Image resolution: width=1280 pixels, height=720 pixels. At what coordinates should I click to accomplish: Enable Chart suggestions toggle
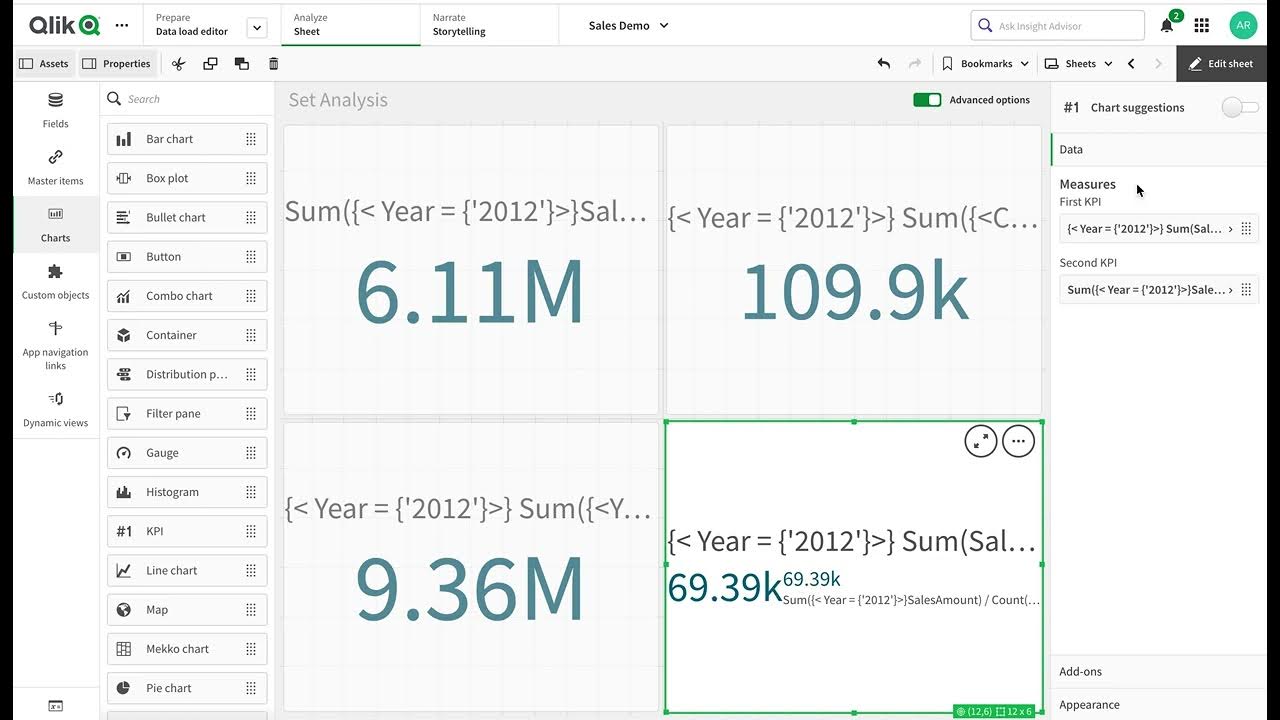[1240, 107]
